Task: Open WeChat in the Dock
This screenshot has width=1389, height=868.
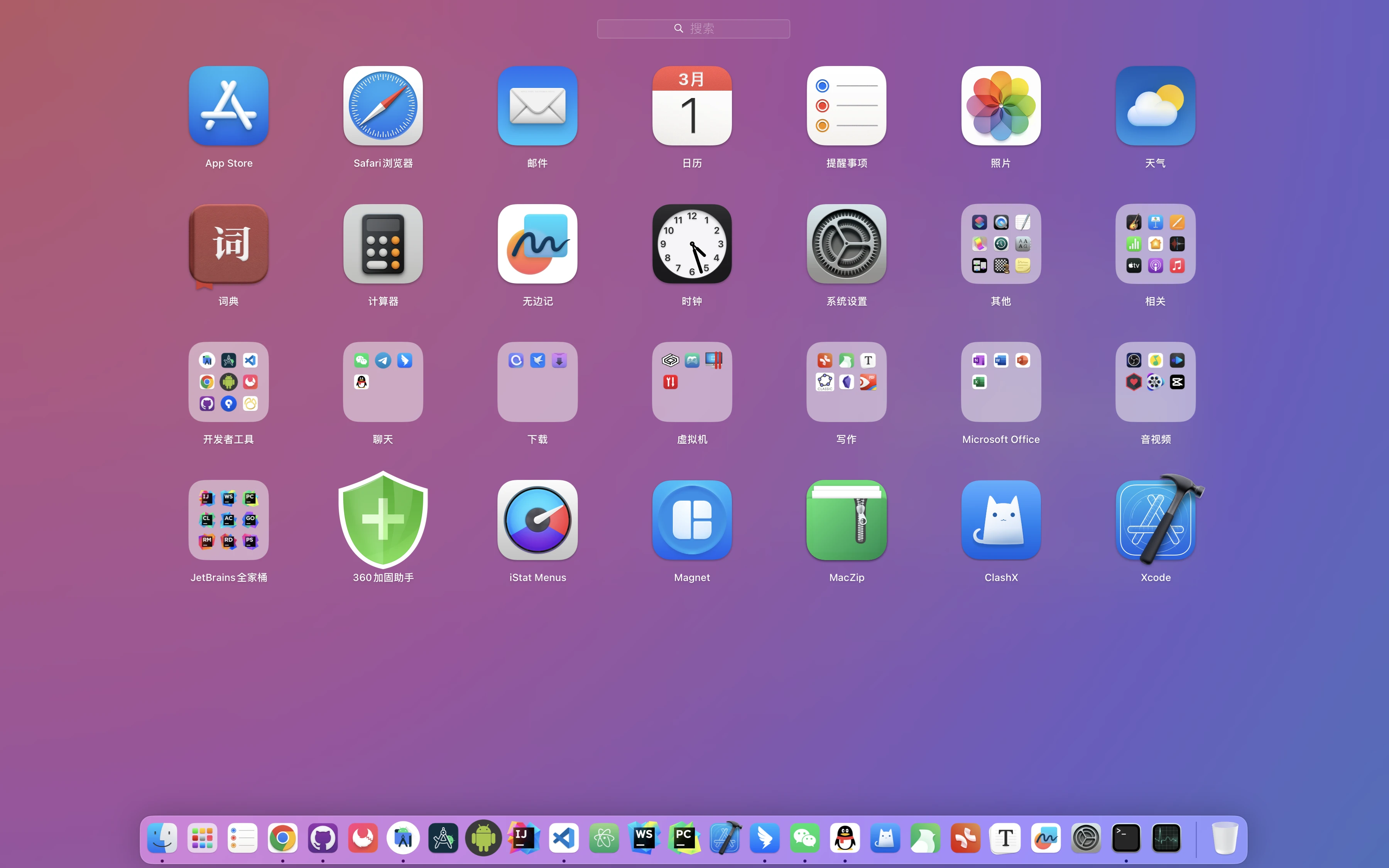Action: [805, 838]
